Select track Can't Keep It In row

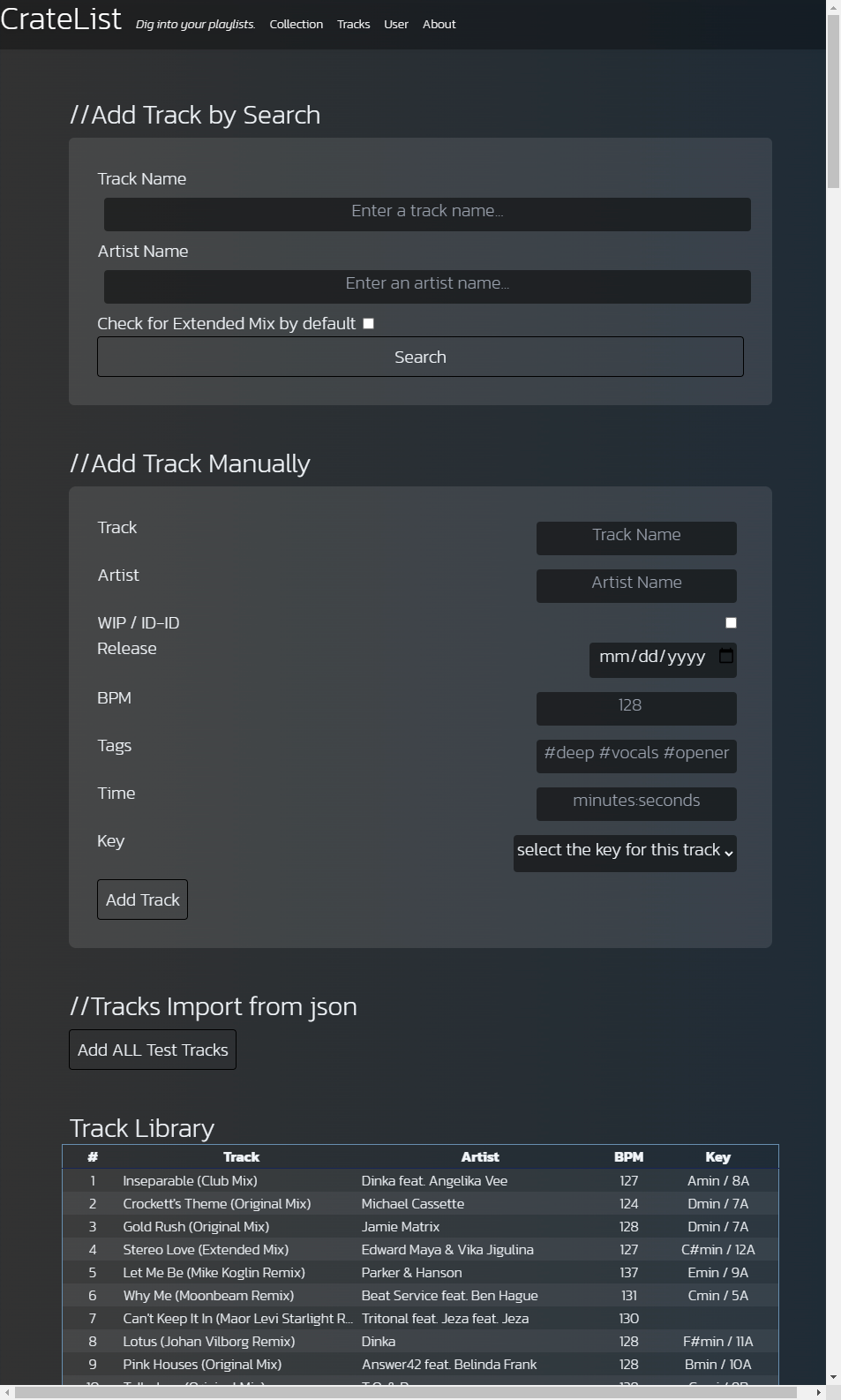[x=420, y=1318]
